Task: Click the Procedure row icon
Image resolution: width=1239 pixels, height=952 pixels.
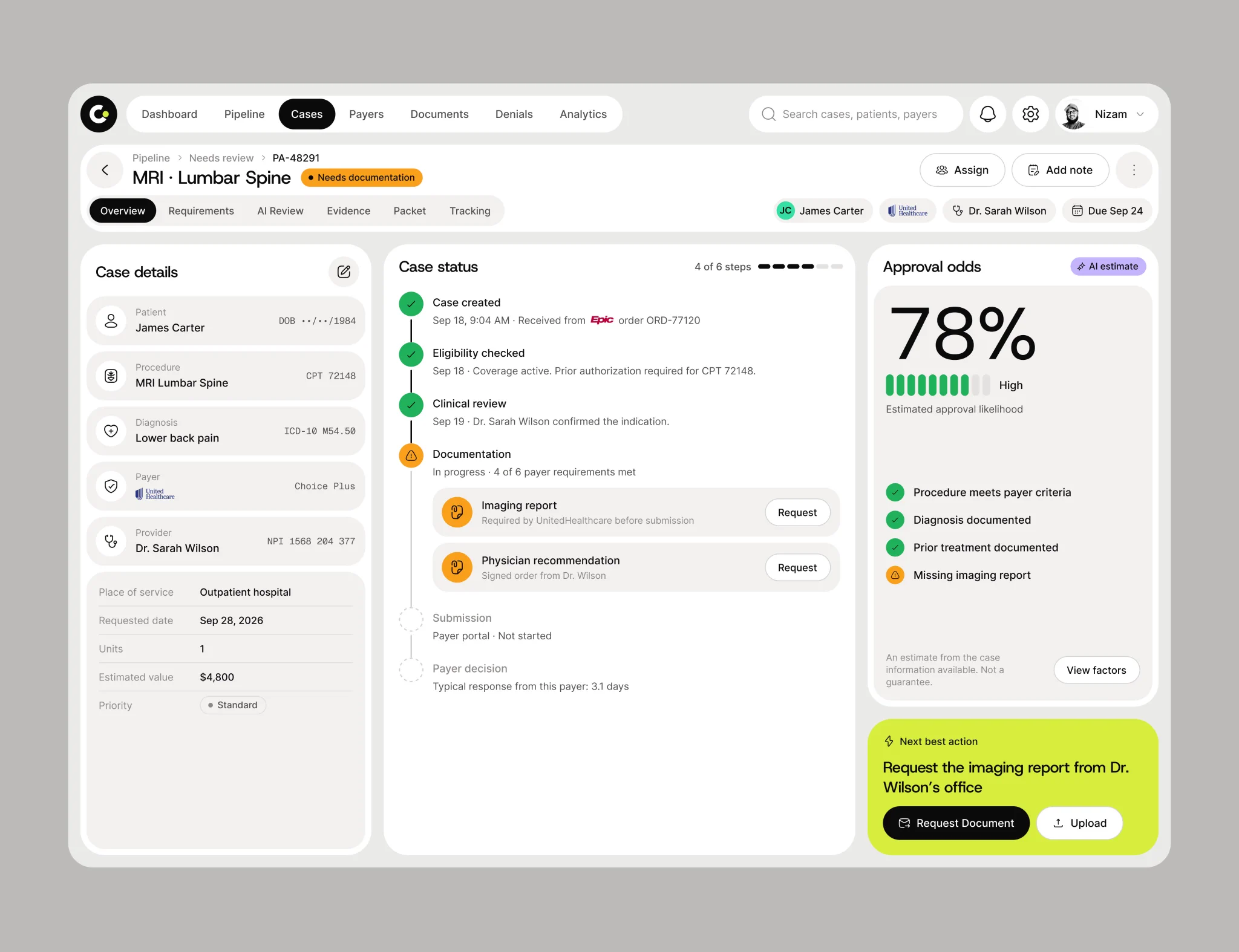Action: pyautogui.click(x=111, y=376)
